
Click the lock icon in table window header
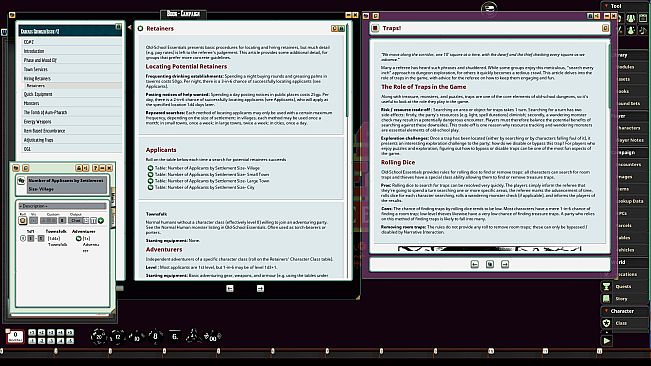point(79,168)
